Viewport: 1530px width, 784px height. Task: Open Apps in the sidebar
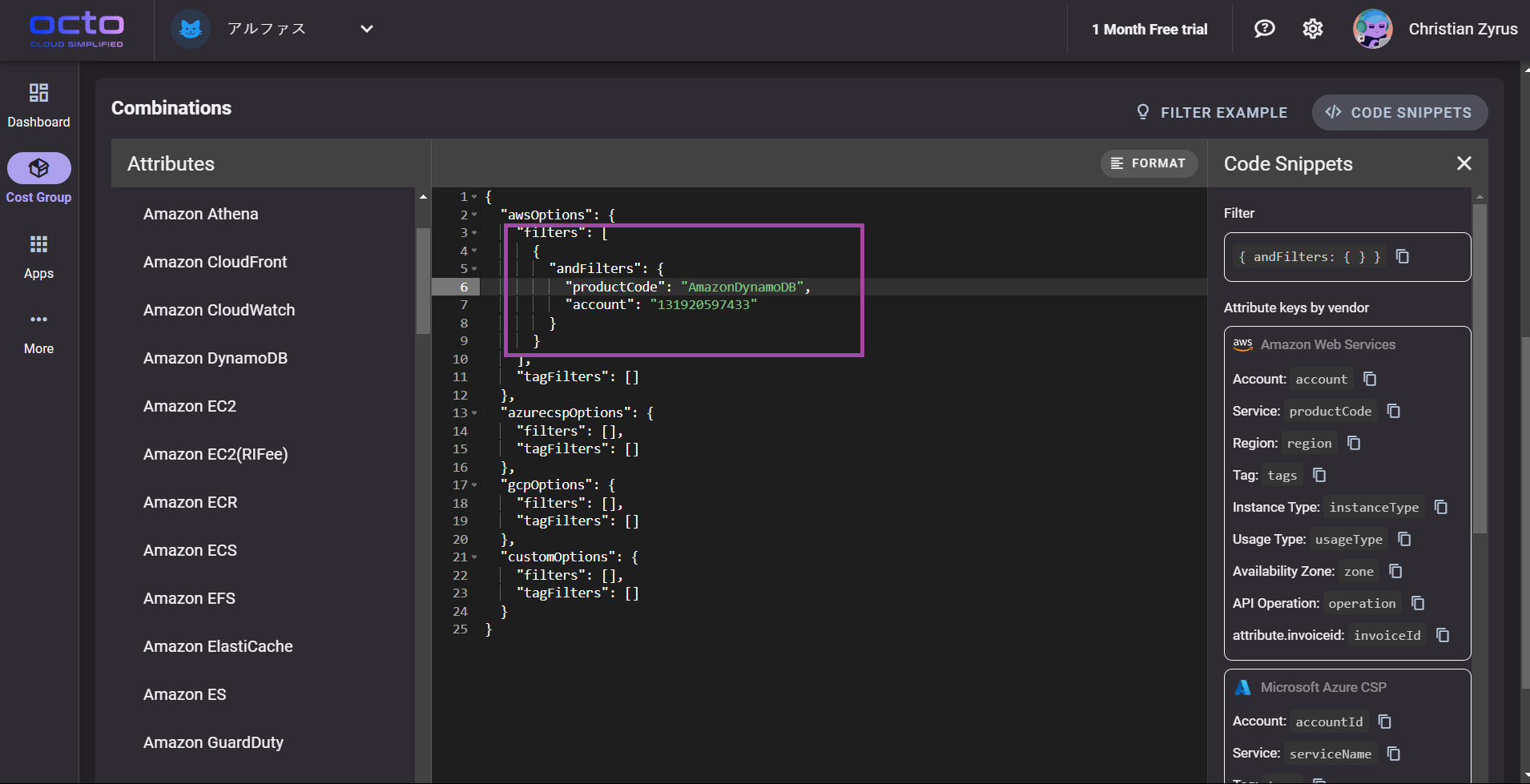point(38,257)
